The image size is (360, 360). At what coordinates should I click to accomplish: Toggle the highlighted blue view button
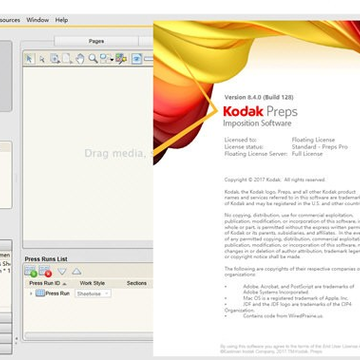tap(136, 59)
